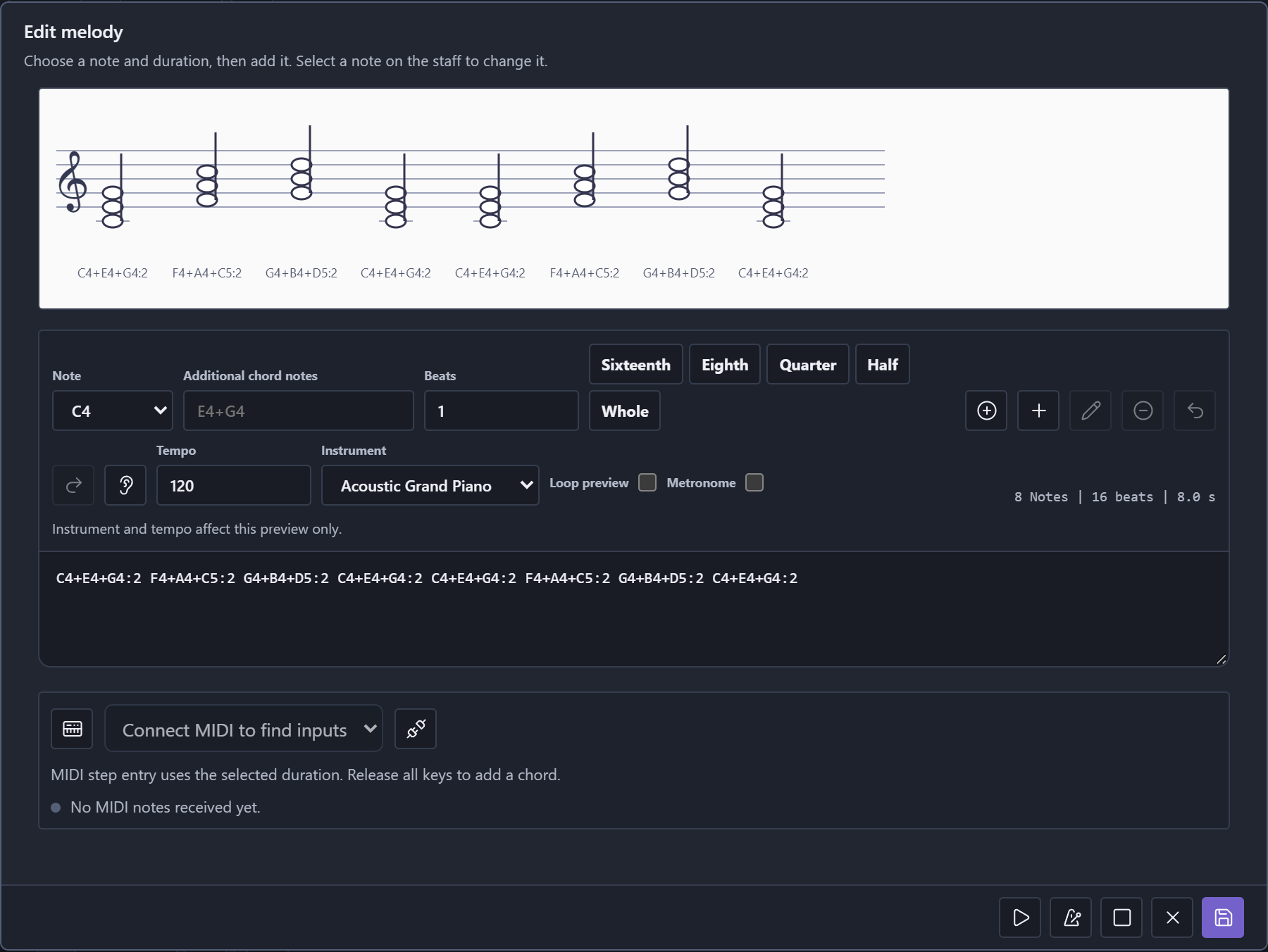Select the Quarter duration button
The width and height of the screenshot is (1268, 952).
(x=808, y=364)
